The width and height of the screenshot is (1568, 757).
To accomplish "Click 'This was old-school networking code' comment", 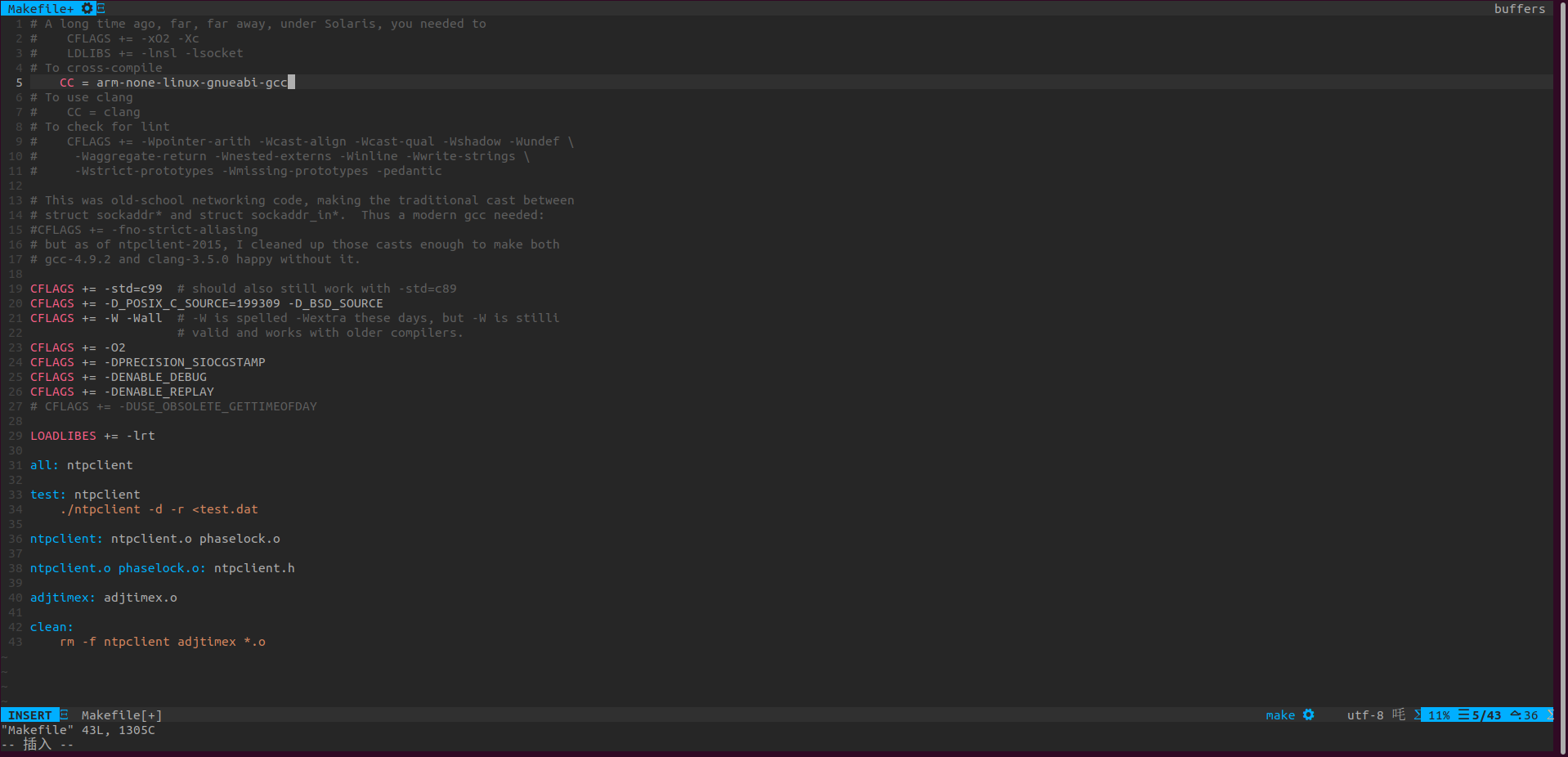I will click(302, 199).
